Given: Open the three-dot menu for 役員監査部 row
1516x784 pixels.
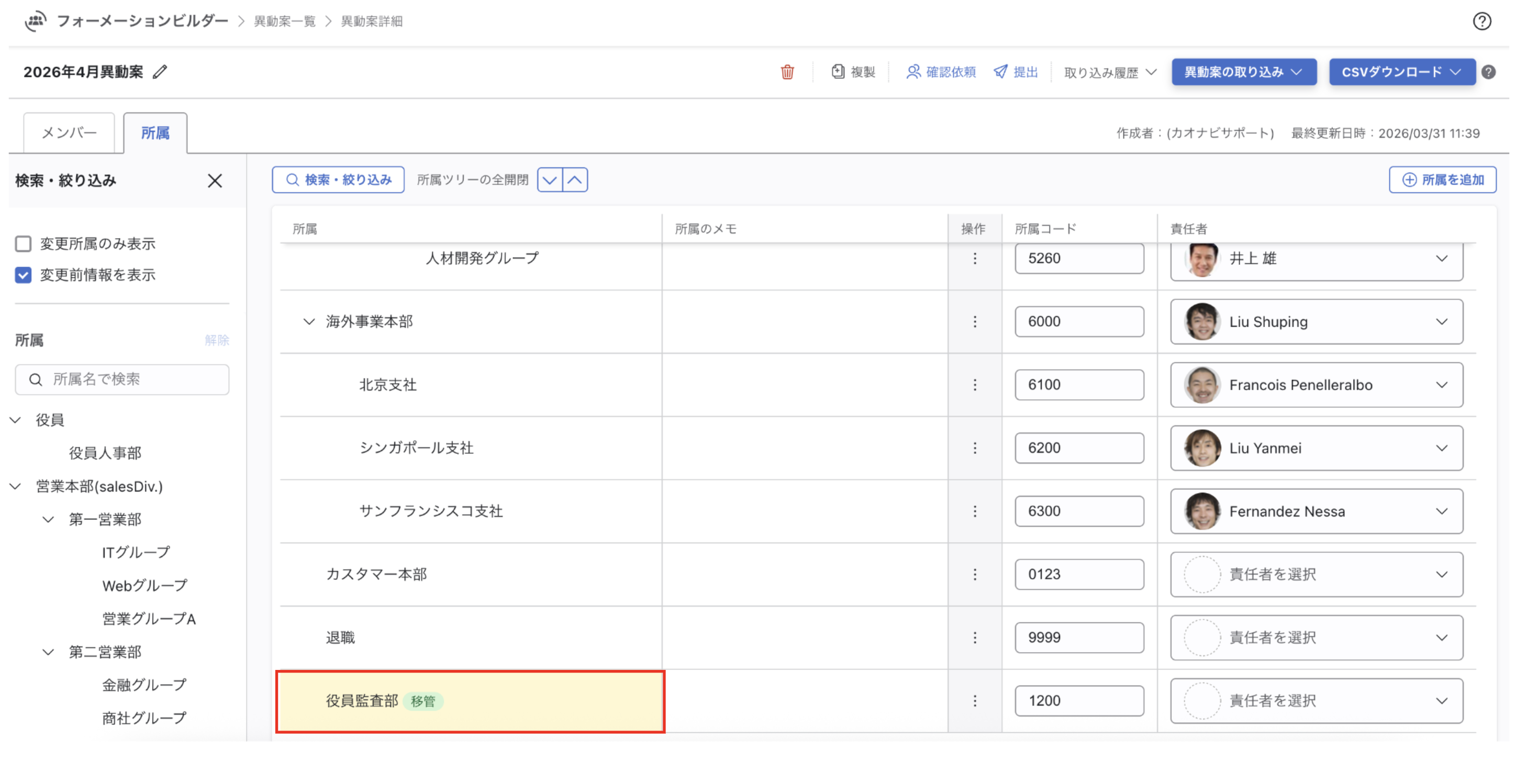Looking at the screenshot, I should tap(975, 701).
